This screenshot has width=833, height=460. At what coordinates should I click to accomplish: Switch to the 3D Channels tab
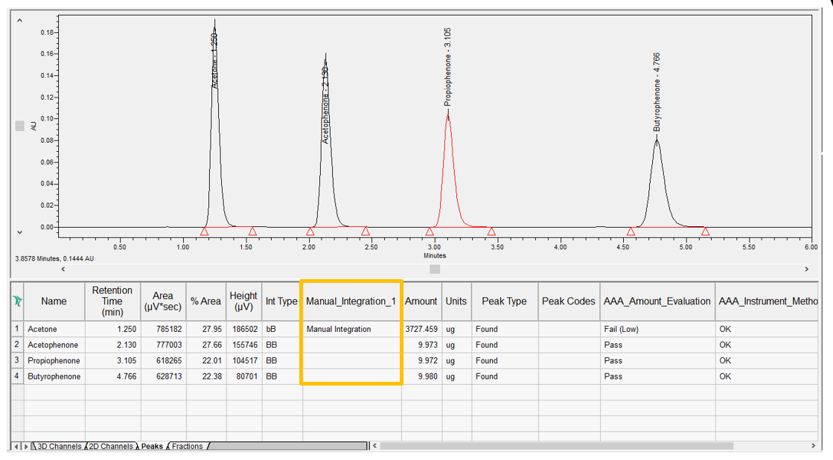(58, 446)
